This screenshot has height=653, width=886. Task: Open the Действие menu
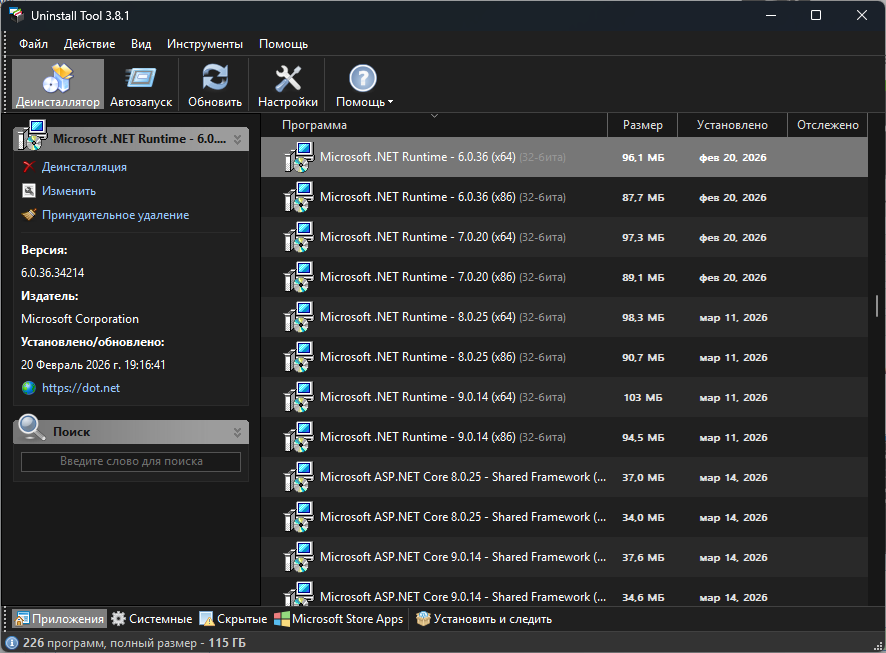click(89, 44)
